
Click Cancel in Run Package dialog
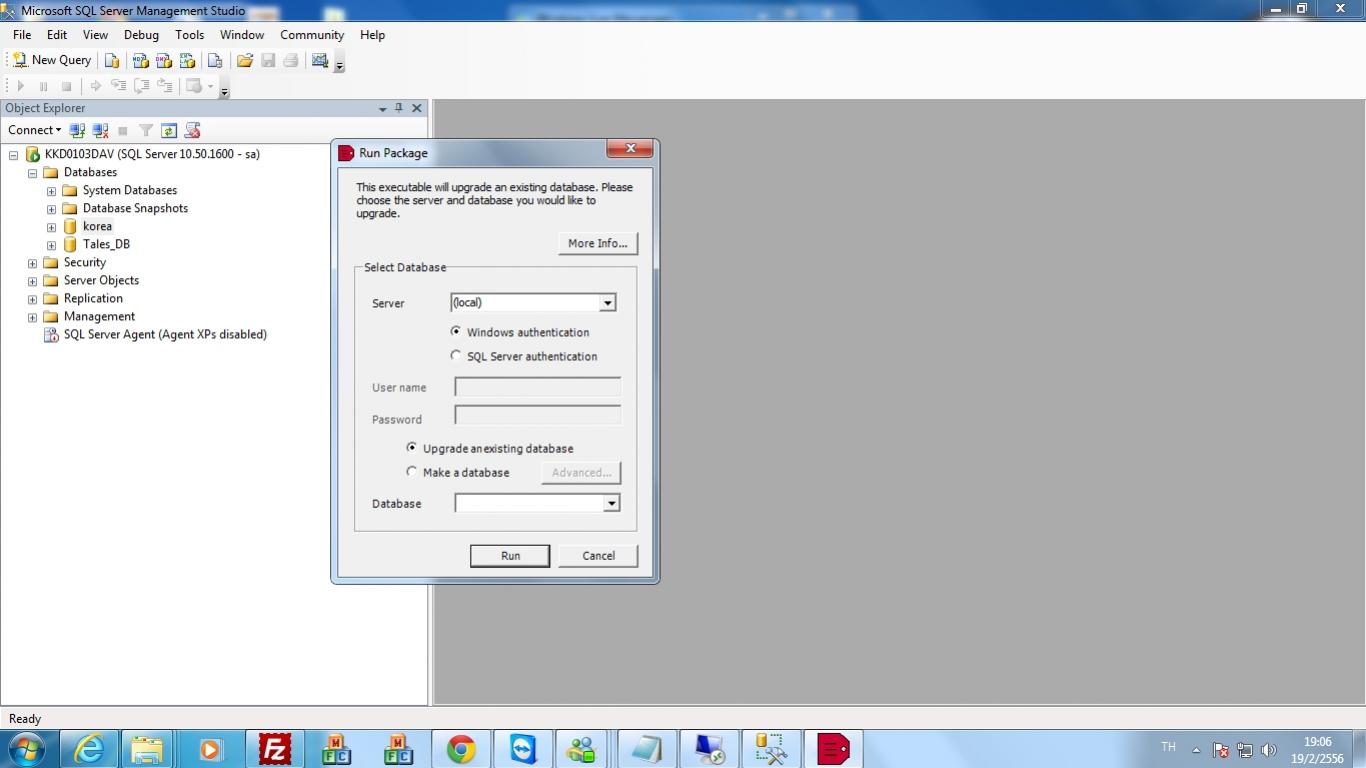pyautogui.click(x=598, y=556)
